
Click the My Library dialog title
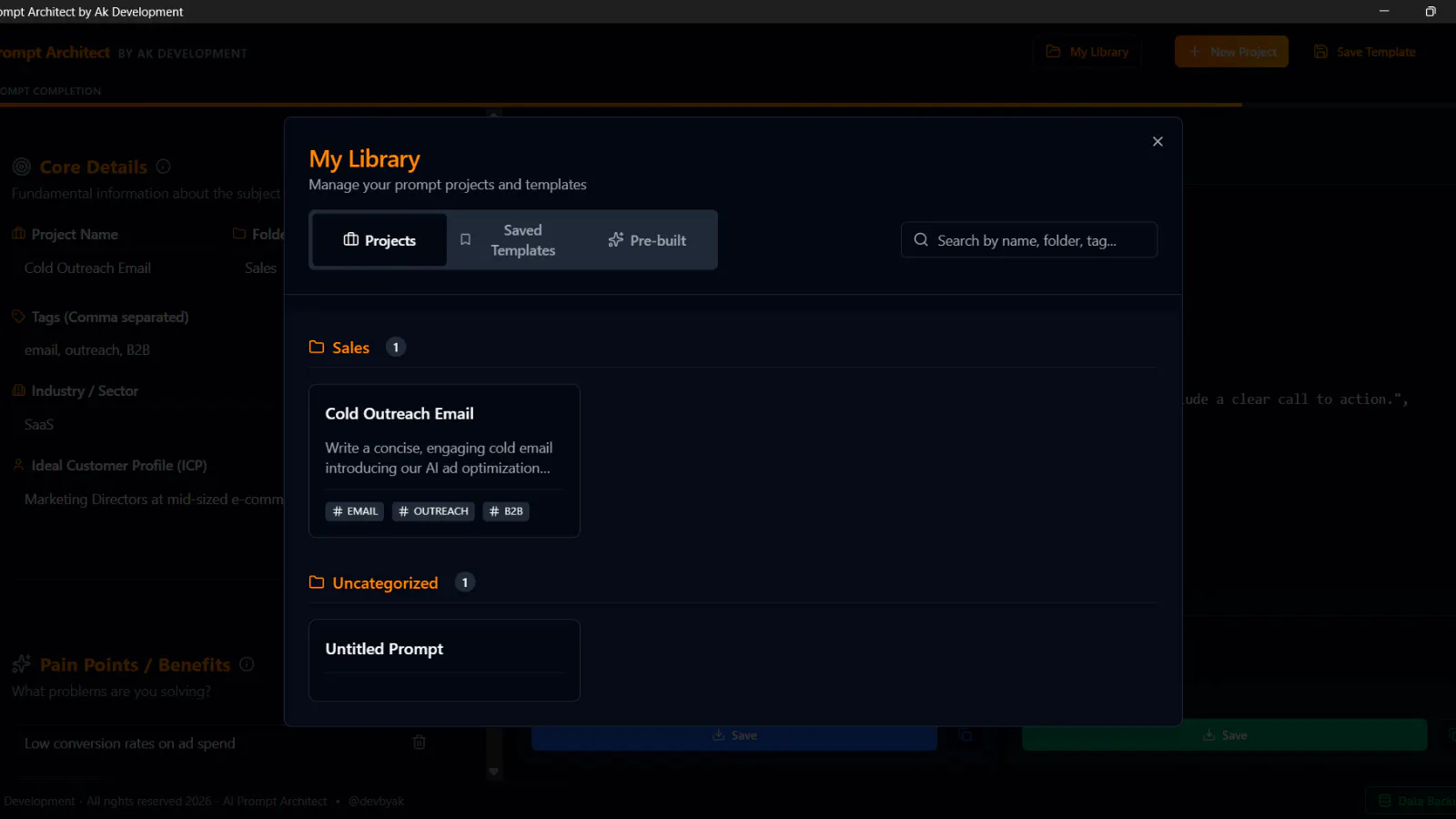coord(364,159)
